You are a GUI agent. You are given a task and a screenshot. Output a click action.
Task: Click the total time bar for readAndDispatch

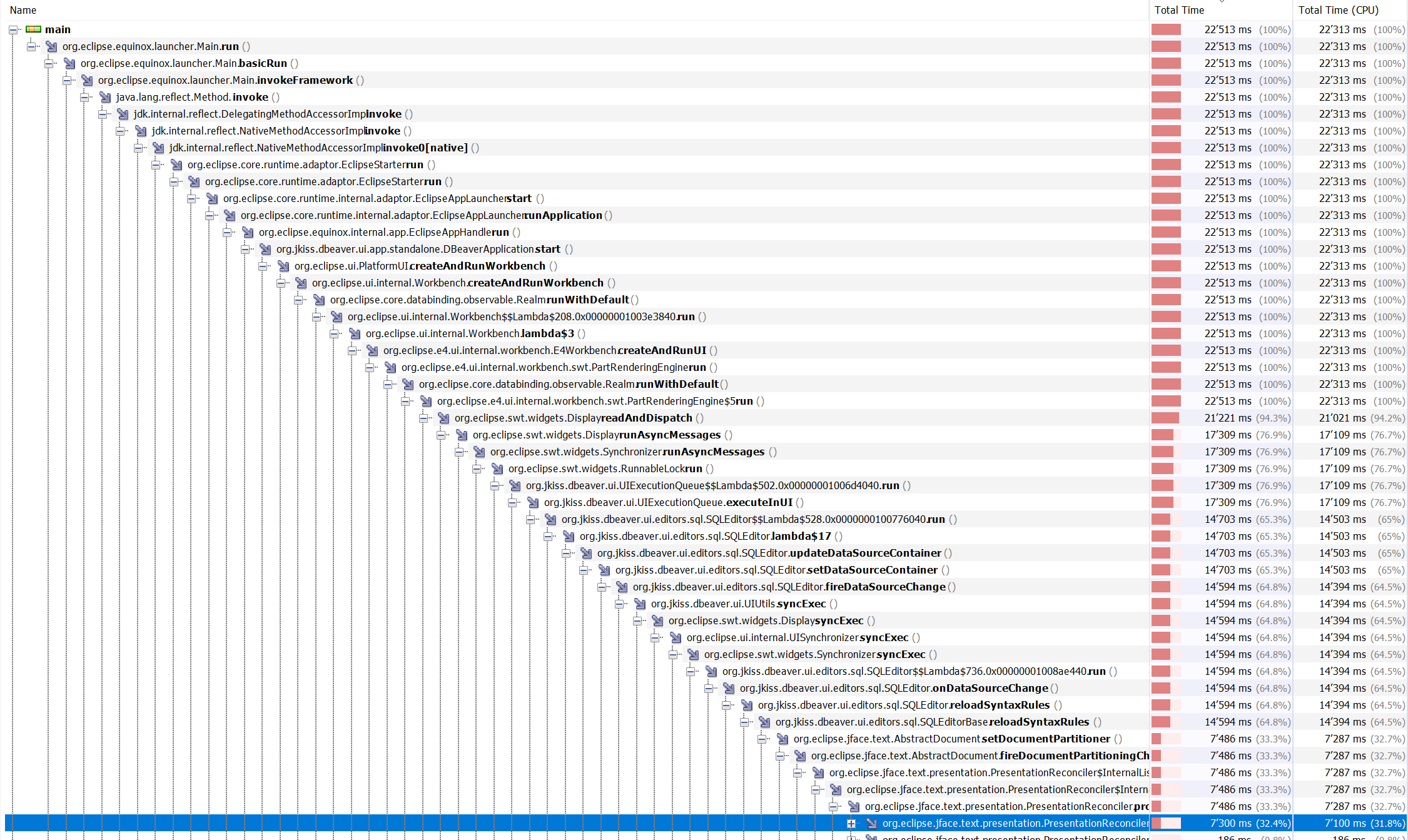tap(1166, 418)
